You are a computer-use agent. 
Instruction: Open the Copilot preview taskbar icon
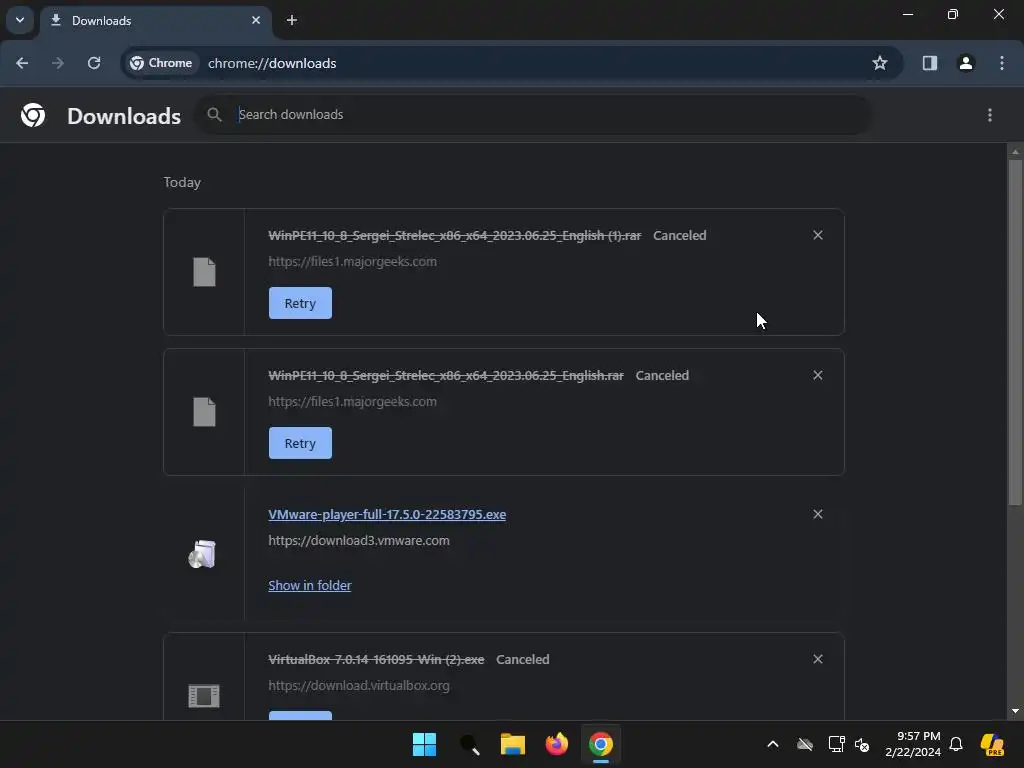pyautogui.click(x=993, y=744)
